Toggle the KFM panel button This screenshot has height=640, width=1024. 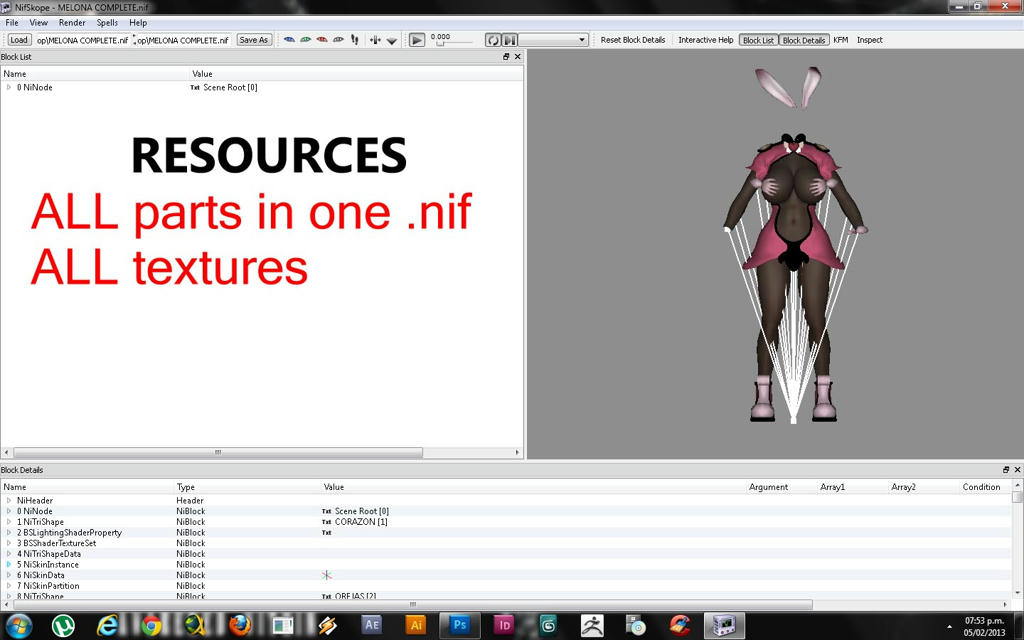pyautogui.click(x=840, y=40)
